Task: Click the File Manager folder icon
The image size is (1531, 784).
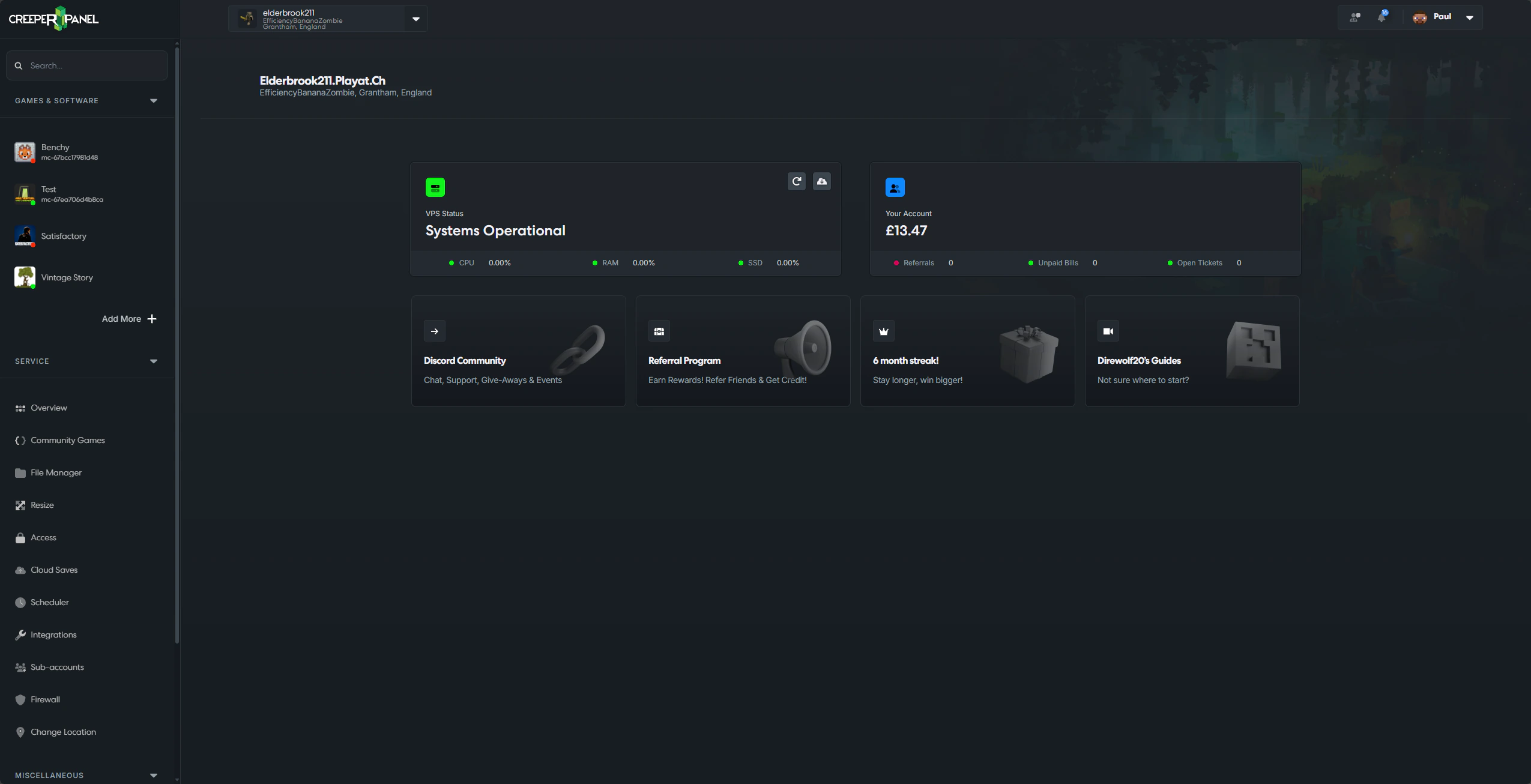Action: pos(20,473)
